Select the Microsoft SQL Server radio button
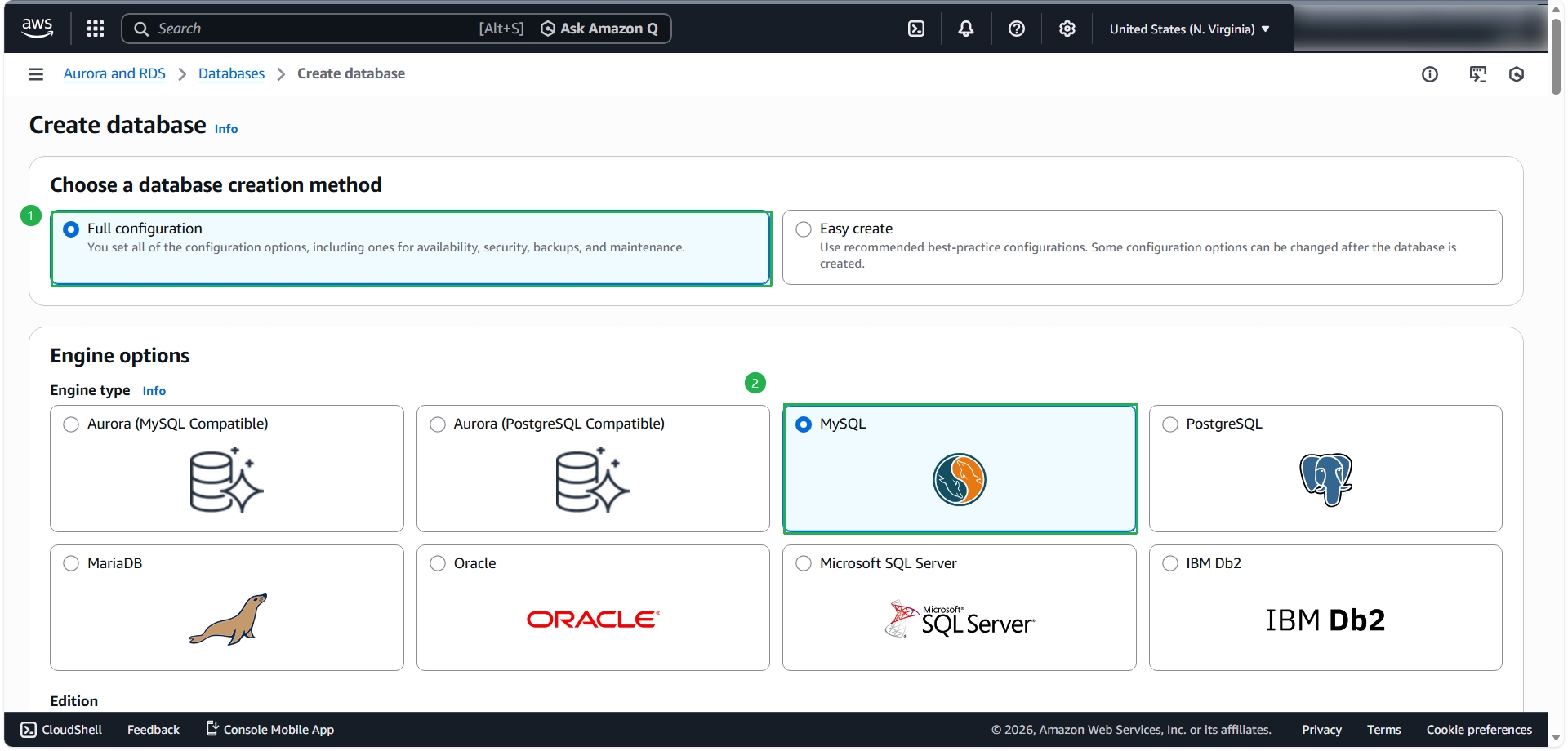This screenshot has width=1568, height=751. (804, 563)
